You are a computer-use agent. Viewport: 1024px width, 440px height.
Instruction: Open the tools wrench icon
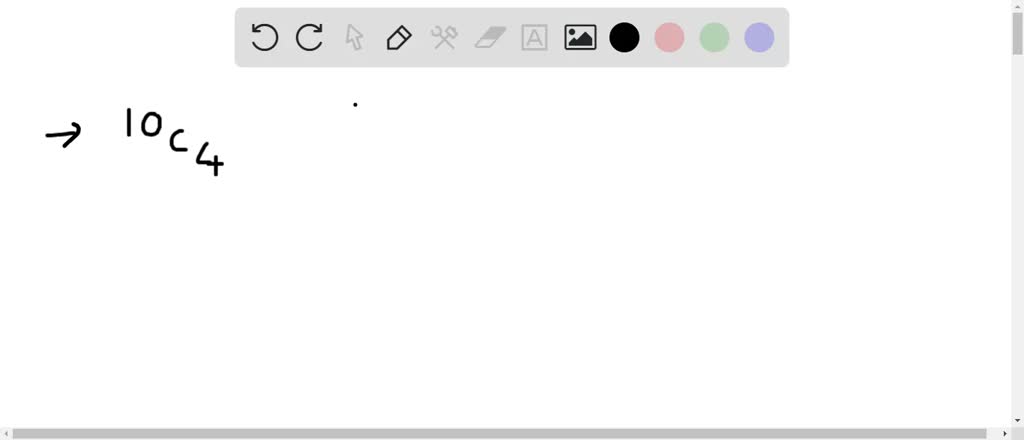coord(444,38)
